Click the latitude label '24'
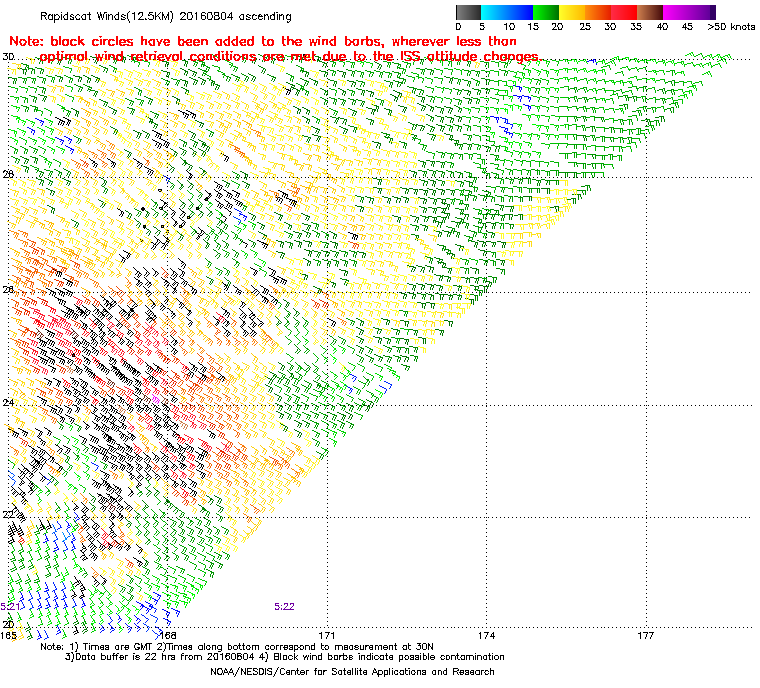This screenshot has width=760, height=688. click(x=8, y=402)
